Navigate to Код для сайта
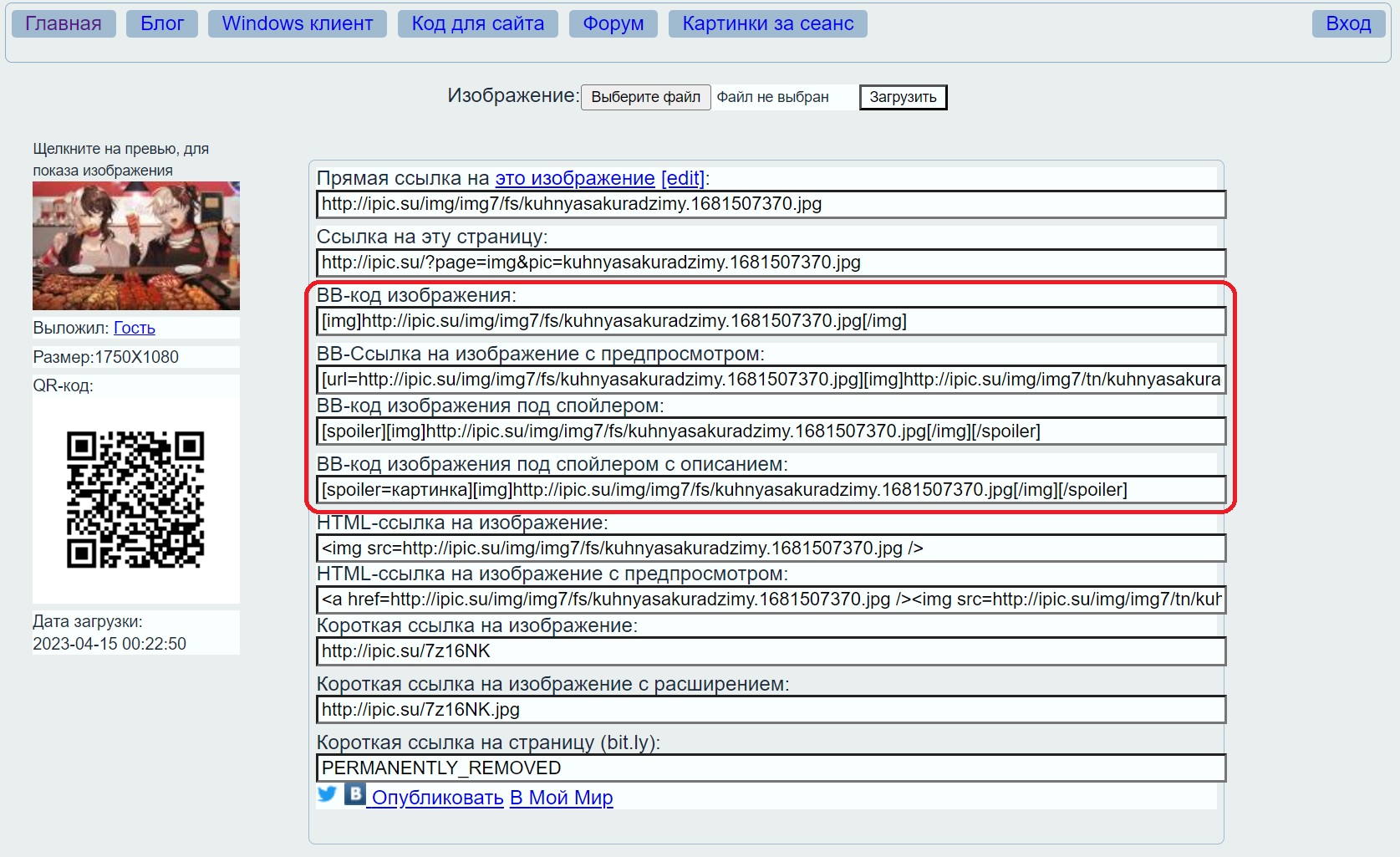 click(478, 23)
